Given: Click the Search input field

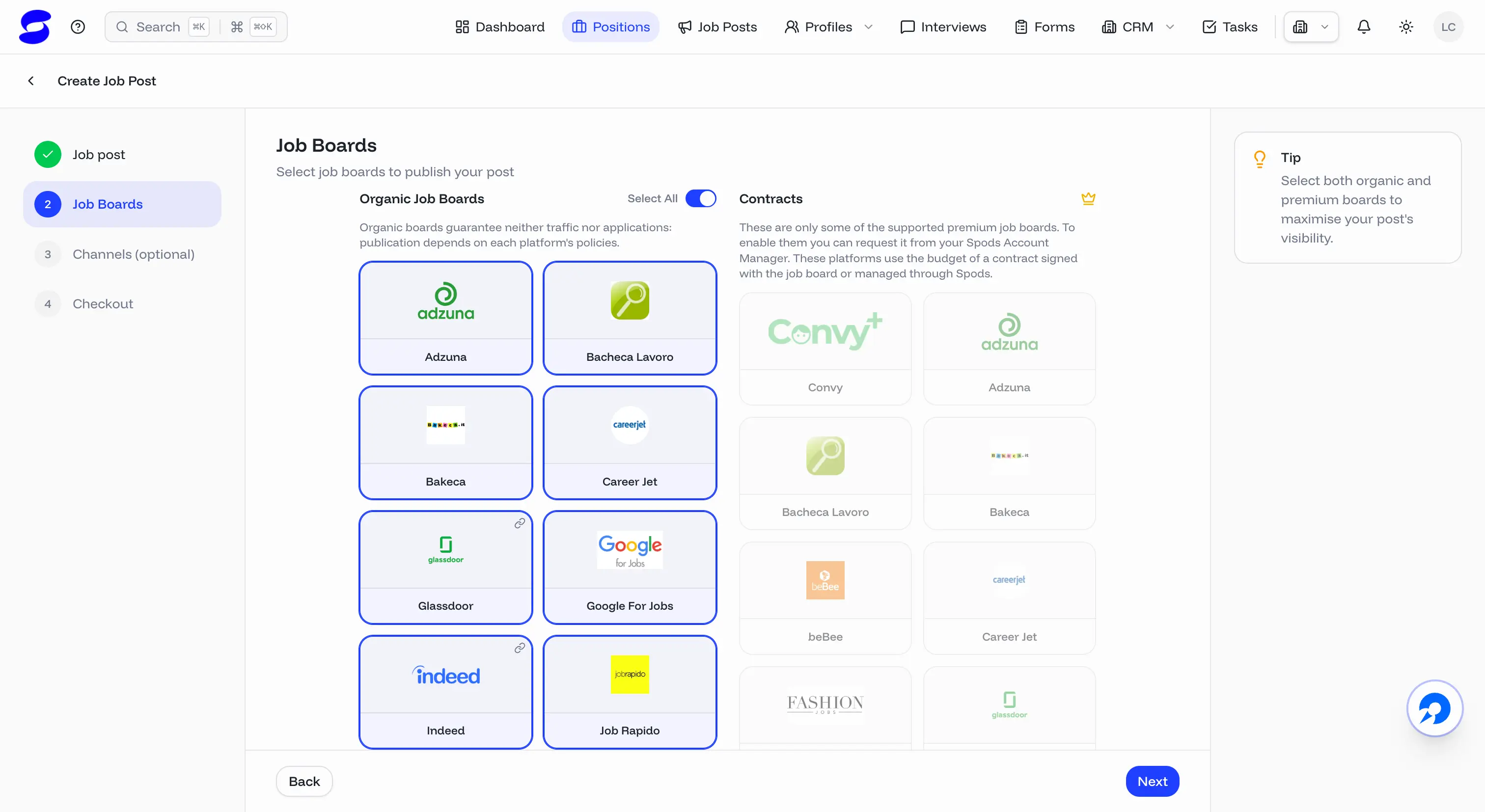Looking at the screenshot, I should tap(196, 27).
